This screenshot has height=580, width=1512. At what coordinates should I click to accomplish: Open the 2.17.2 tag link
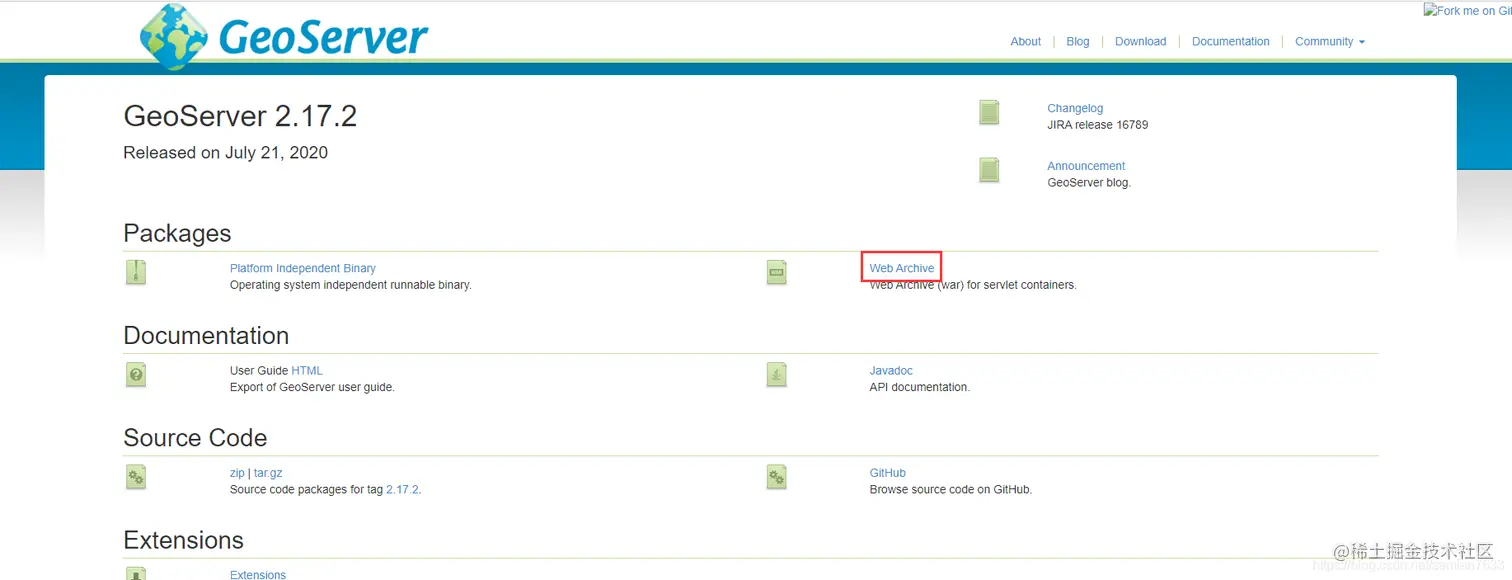coord(402,490)
